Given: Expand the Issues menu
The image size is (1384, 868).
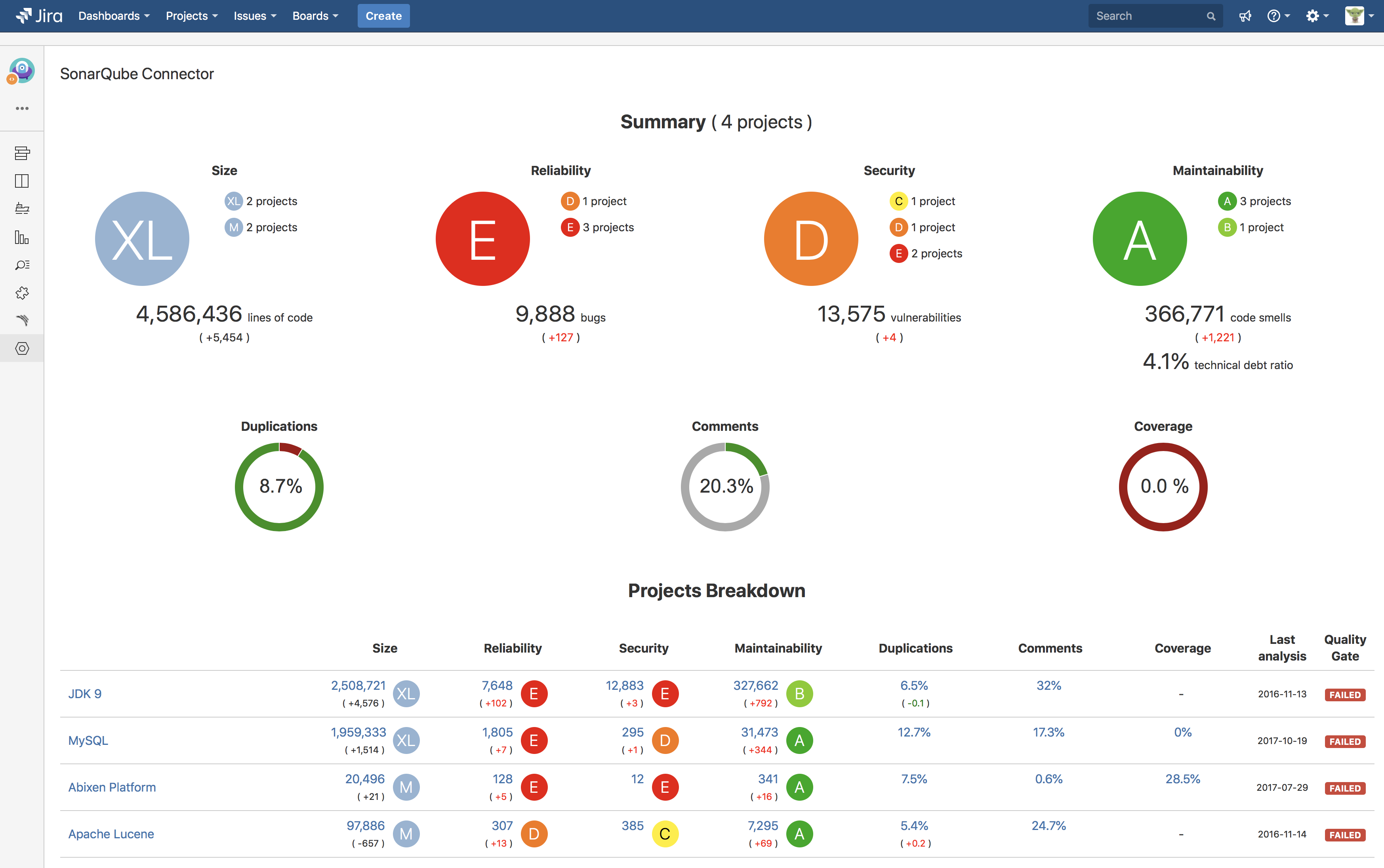Looking at the screenshot, I should 254,16.
